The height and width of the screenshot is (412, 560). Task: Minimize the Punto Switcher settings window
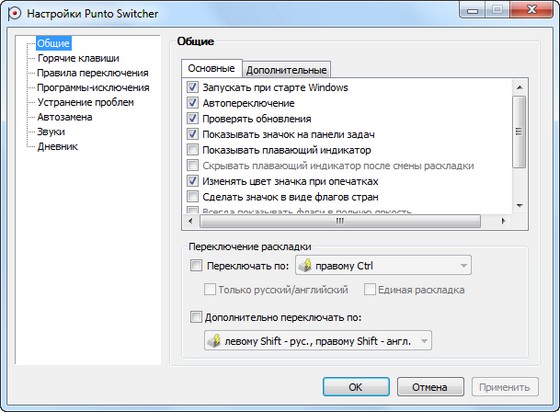click(472, 10)
